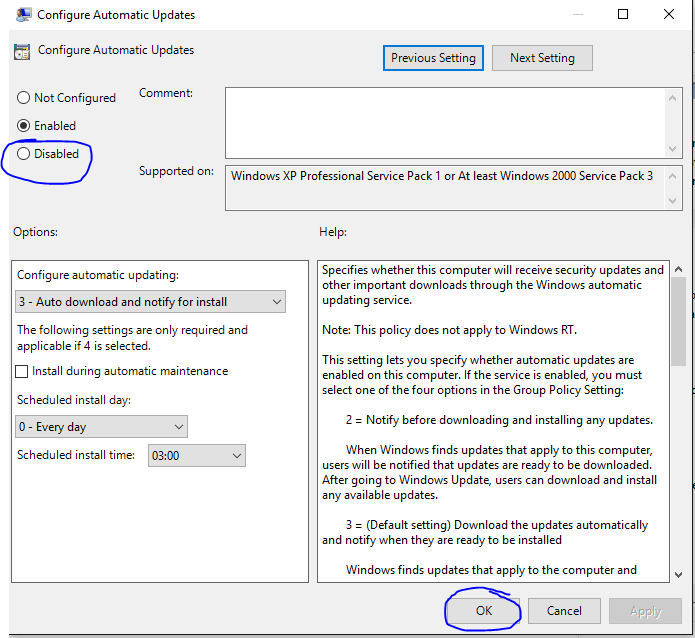Click the Help pane scroll up arrow
This screenshot has width=695, height=638.
pyautogui.click(x=678, y=269)
